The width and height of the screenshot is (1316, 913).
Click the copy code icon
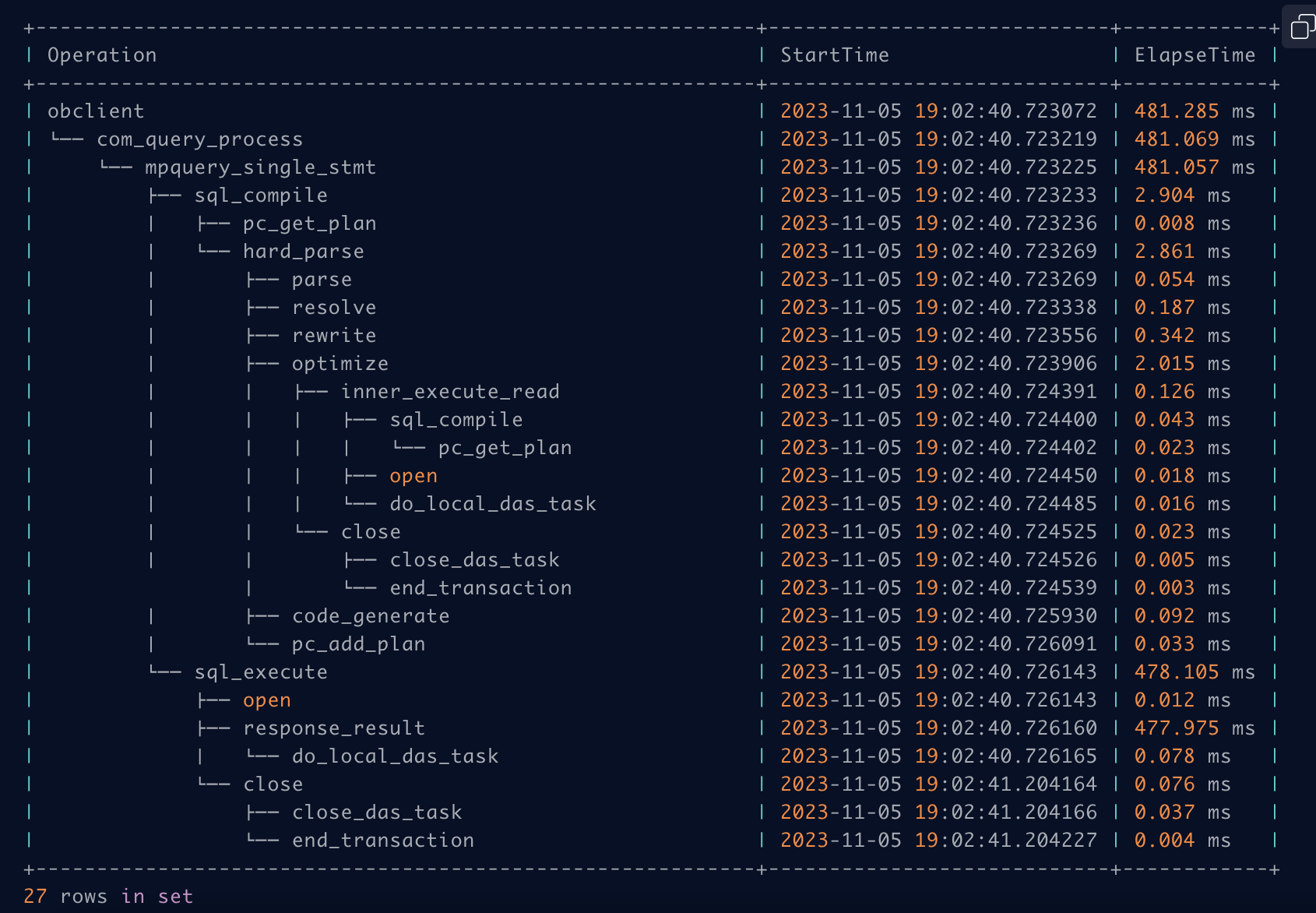1300,28
